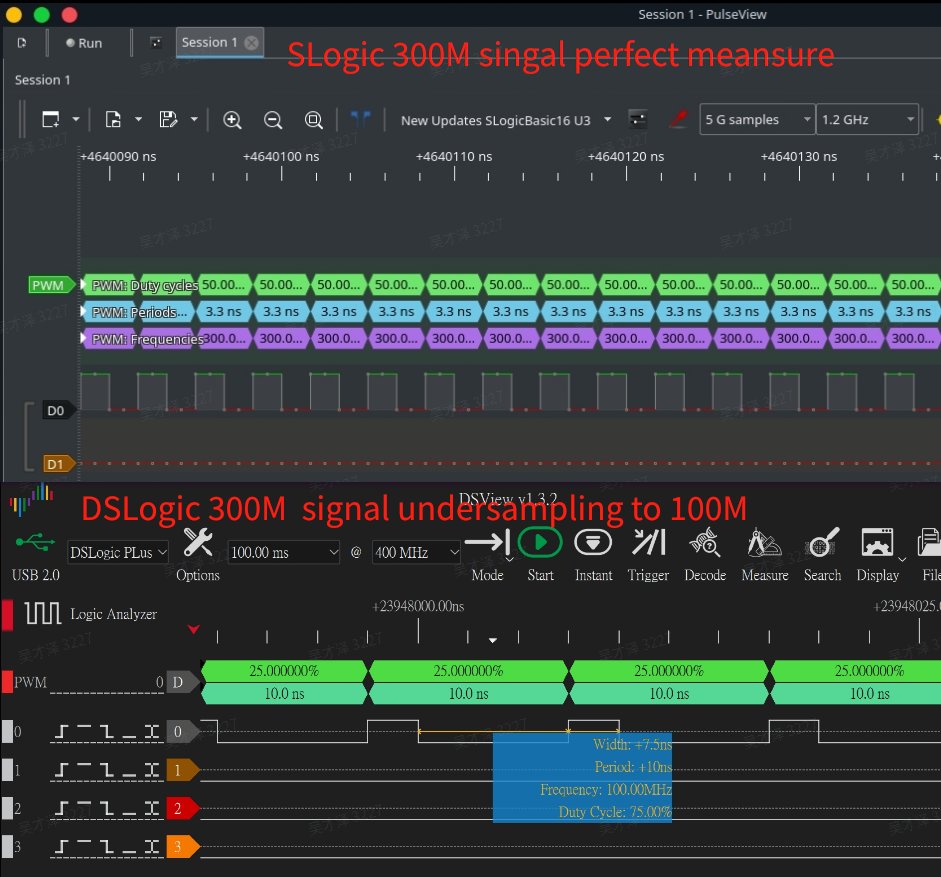Click the USB 2.0 connection icon
This screenshot has width=941, height=877.
coord(35,543)
